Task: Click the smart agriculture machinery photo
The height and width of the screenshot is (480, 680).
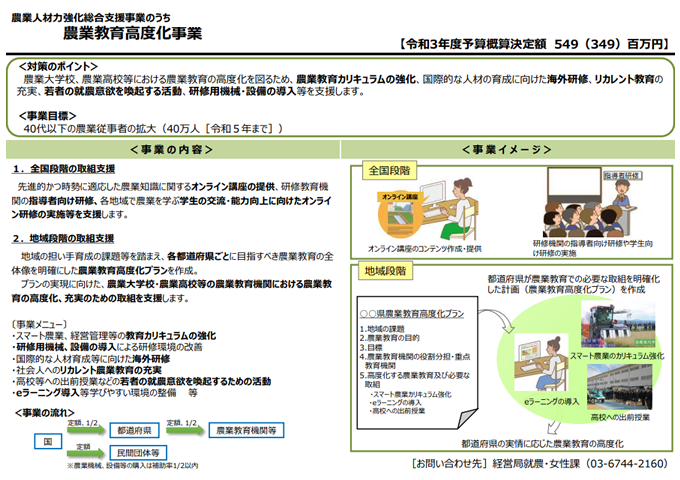Action: (618, 325)
